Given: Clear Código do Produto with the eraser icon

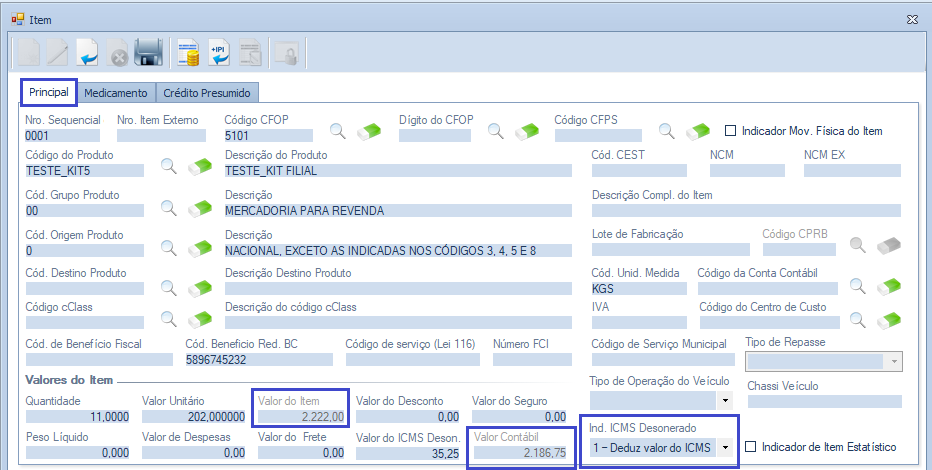Looking at the screenshot, I should [x=200, y=166].
